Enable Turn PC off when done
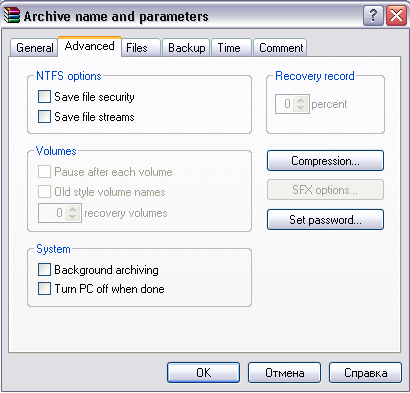Screen dimensions: 410x393 click(x=44, y=289)
